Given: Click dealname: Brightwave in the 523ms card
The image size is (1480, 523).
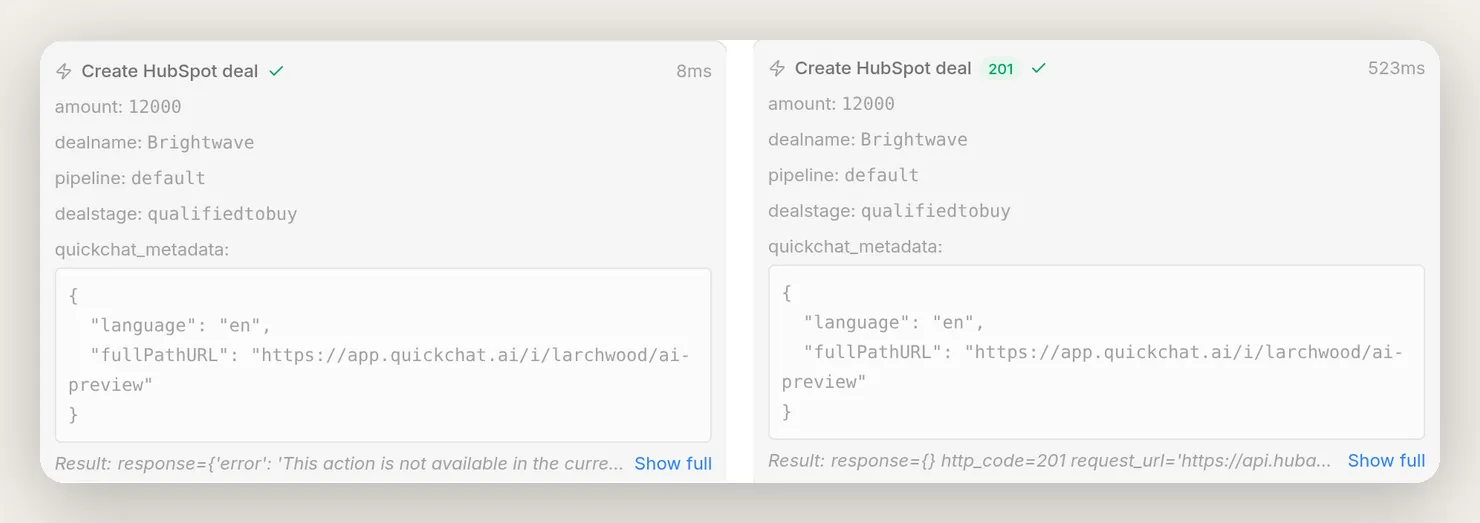Looking at the screenshot, I should 868,139.
